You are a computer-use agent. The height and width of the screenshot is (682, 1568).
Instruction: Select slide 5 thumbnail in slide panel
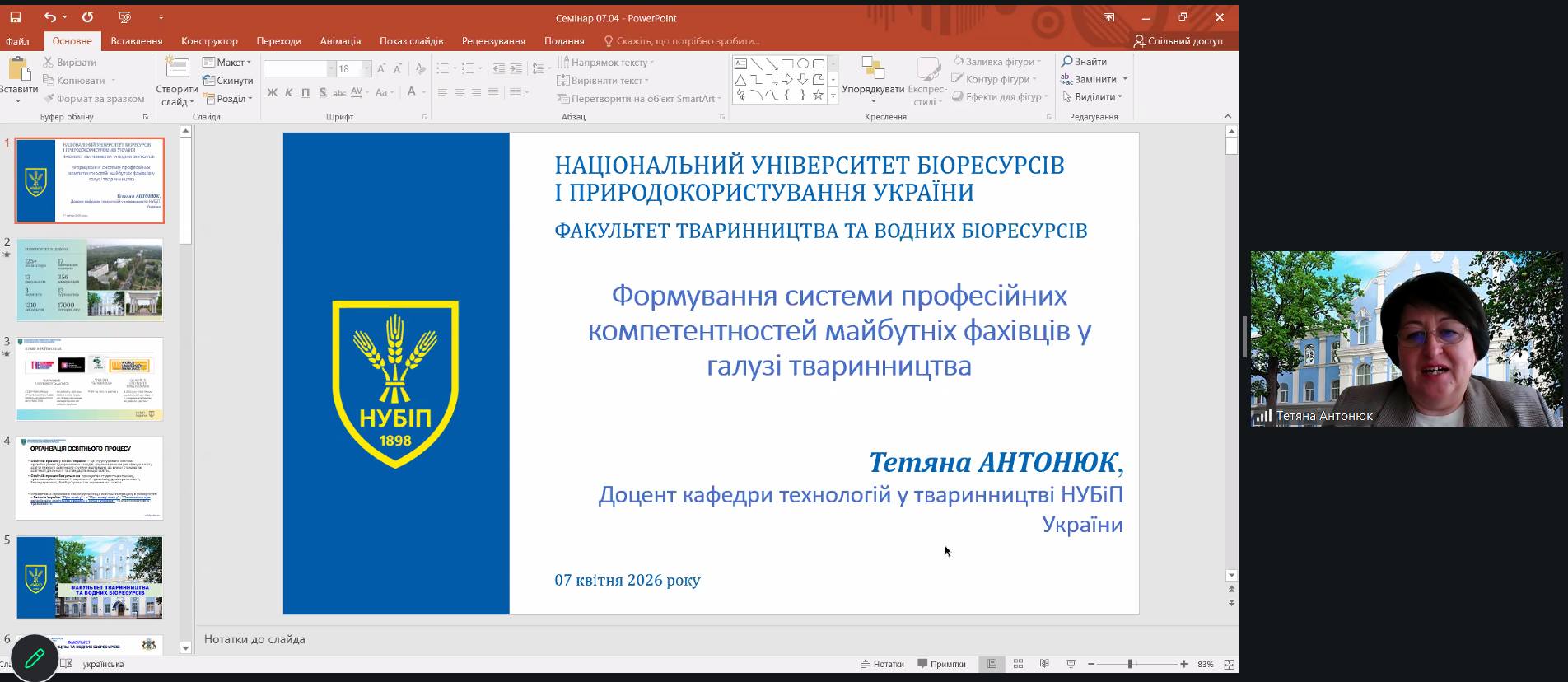click(x=90, y=577)
